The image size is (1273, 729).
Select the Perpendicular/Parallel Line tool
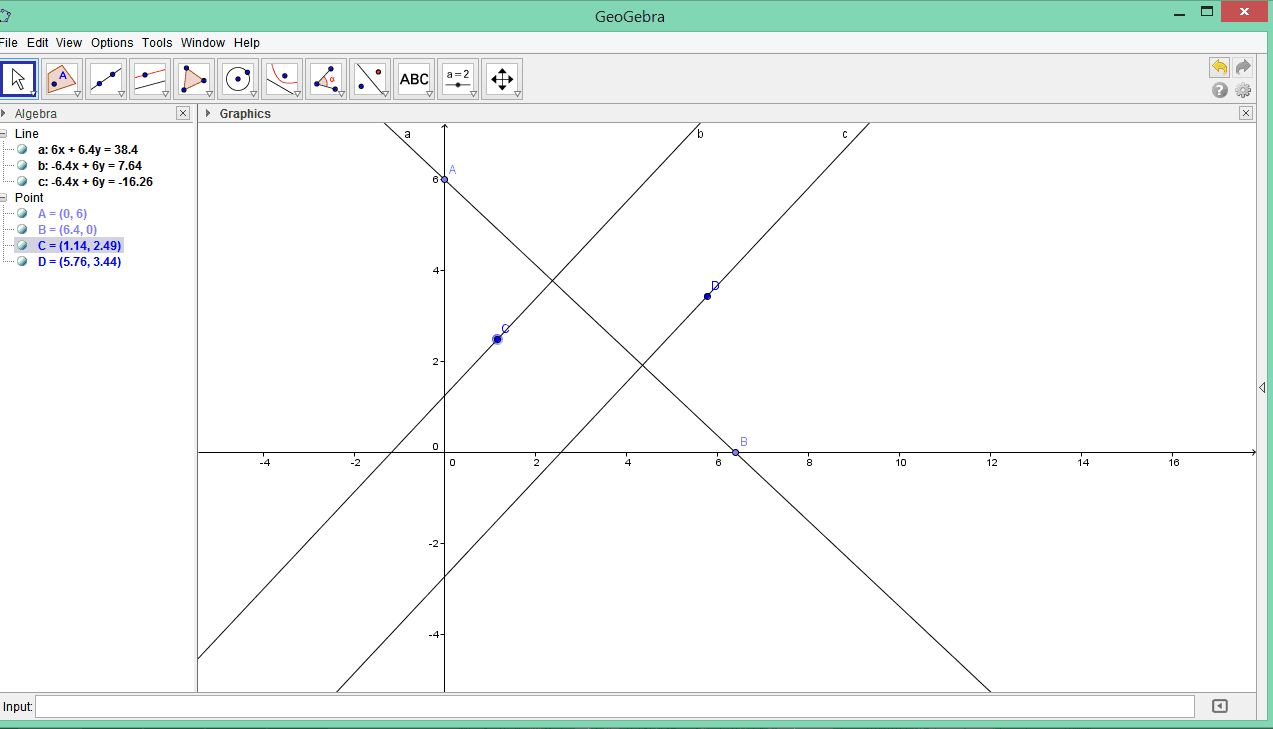(x=151, y=79)
